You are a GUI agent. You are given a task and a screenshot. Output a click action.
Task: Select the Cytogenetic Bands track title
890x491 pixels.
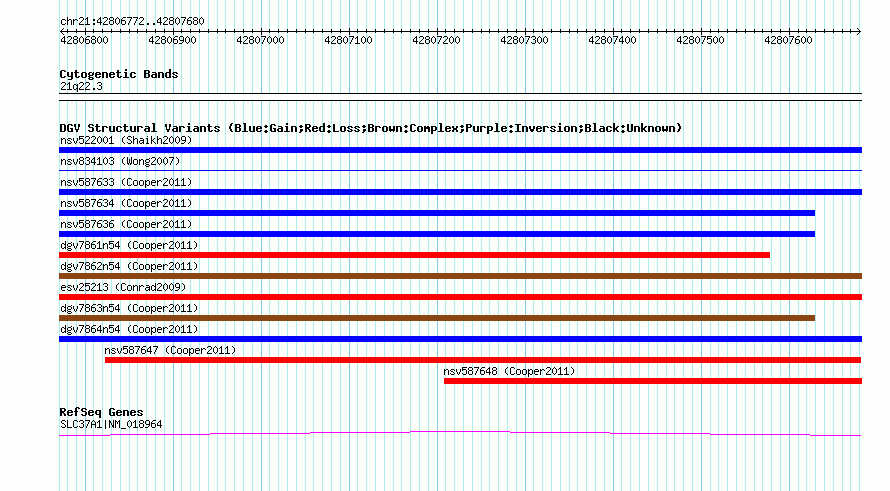tap(119, 74)
